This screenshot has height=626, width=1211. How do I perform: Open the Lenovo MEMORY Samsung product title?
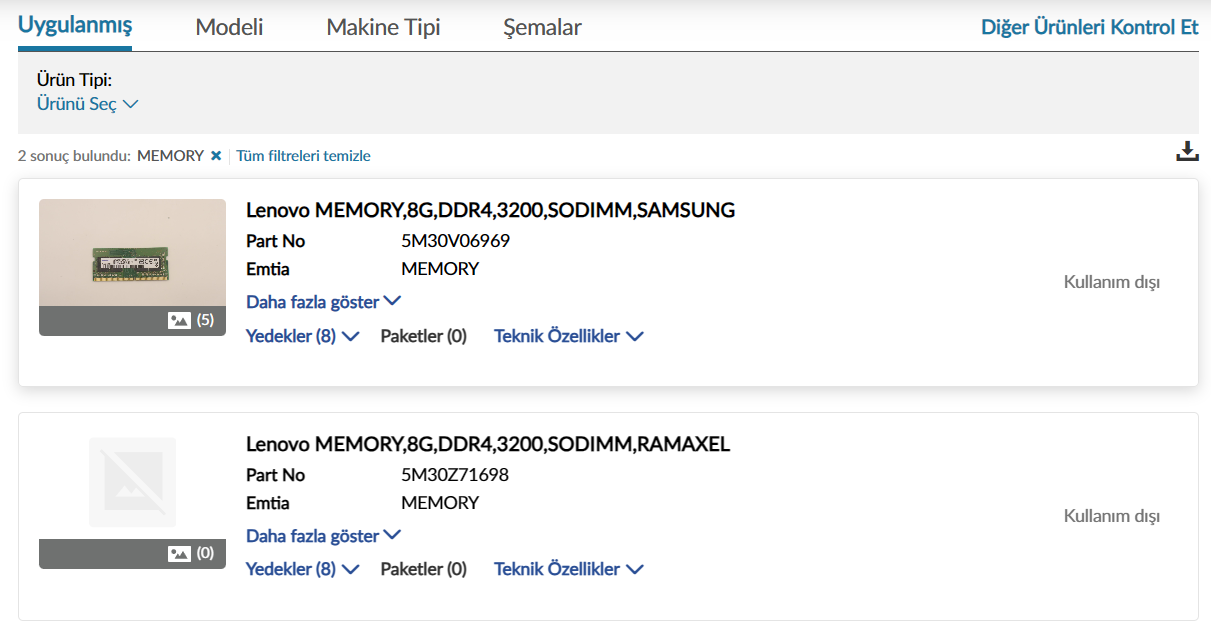coord(490,210)
